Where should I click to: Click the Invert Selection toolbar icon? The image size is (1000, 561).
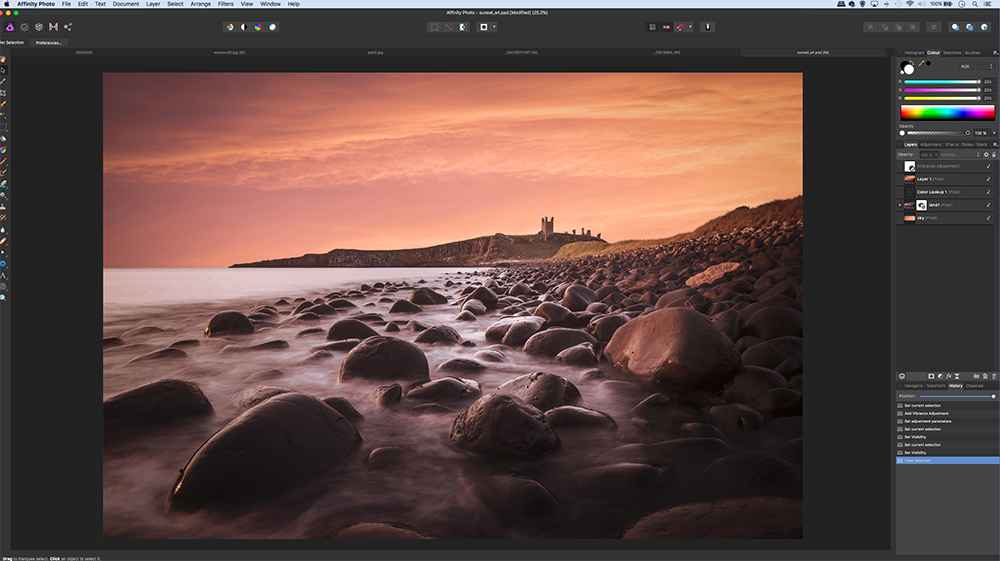tap(463, 27)
